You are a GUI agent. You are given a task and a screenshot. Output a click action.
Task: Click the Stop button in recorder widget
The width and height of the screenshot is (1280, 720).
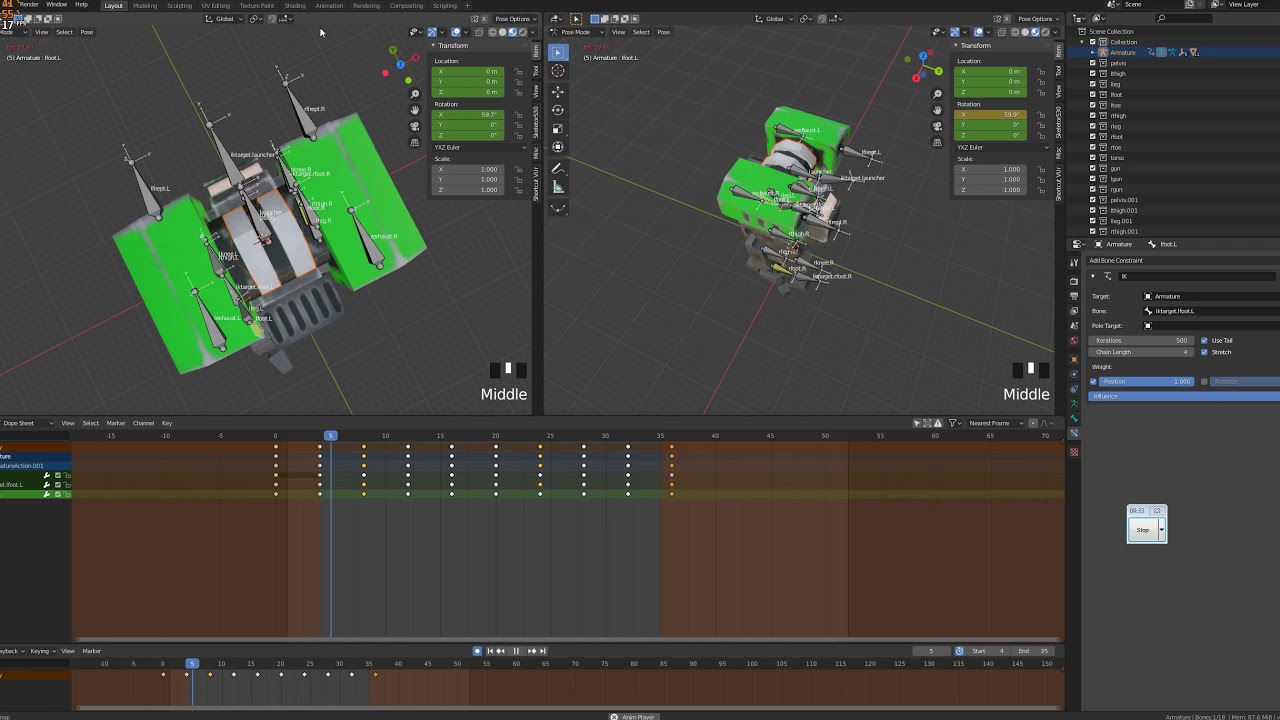click(x=1142, y=530)
